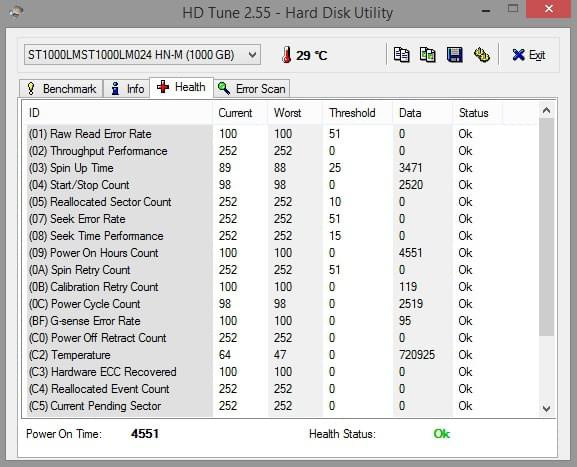This screenshot has height=467, width=577.
Task: Click the data value '2520'
Action: [411, 185]
